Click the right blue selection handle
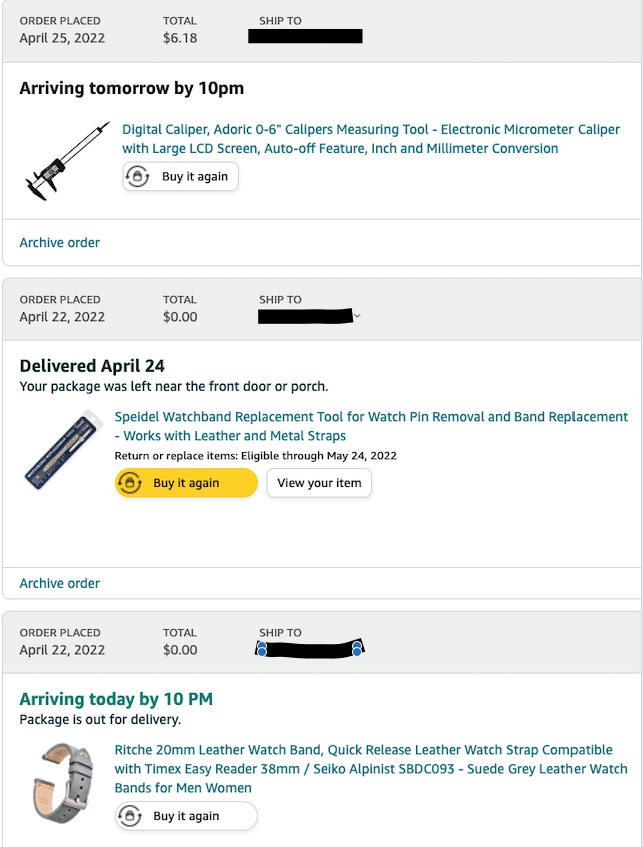Viewport: 643px width, 847px height. (x=357, y=650)
